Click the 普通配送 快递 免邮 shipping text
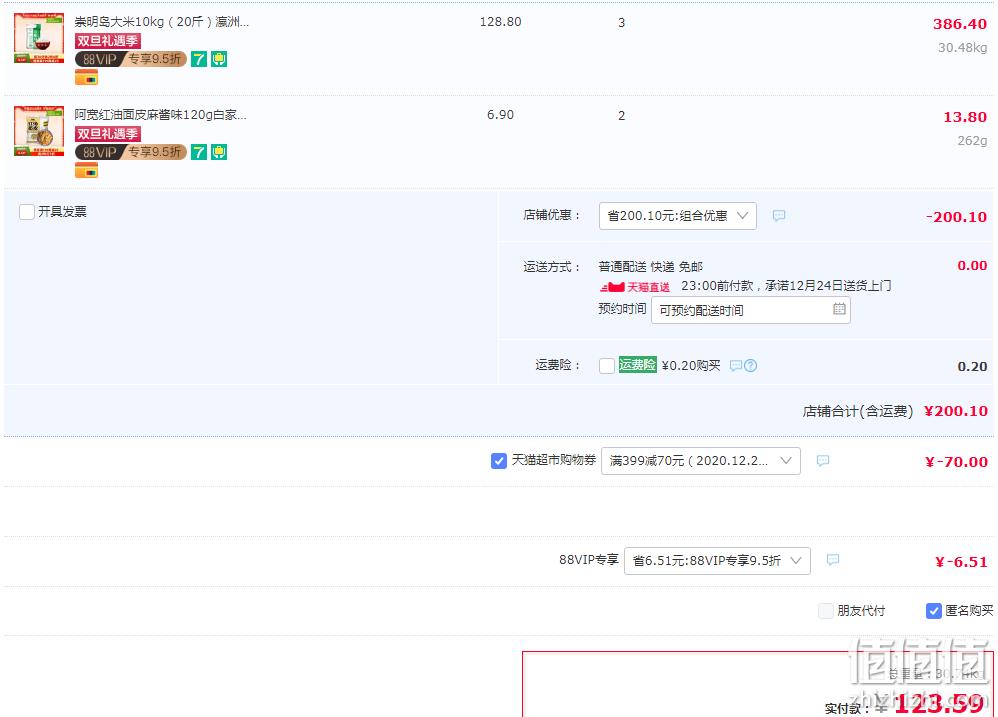The height and width of the screenshot is (717, 998). point(650,267)
